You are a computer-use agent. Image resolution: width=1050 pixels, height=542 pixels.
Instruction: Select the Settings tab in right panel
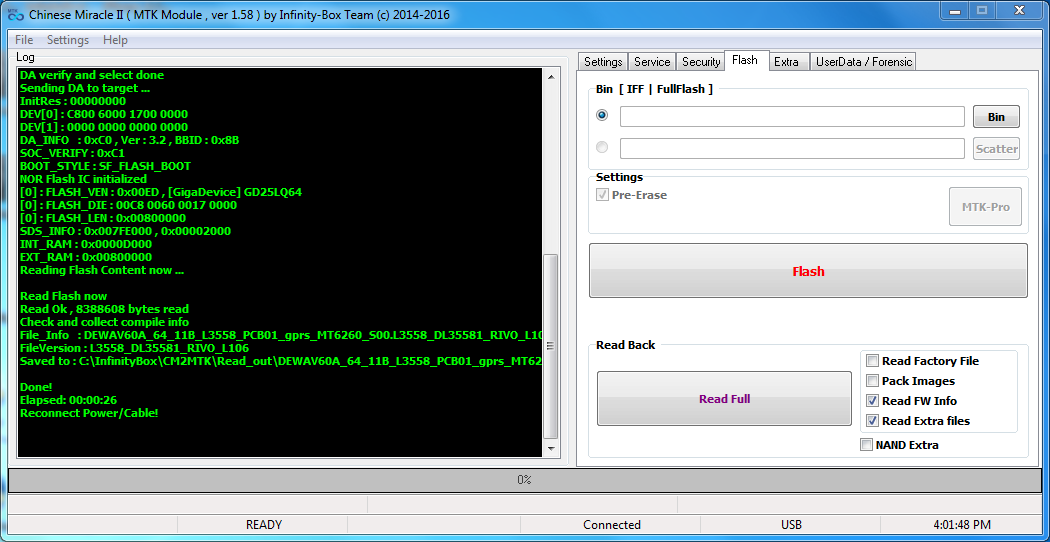[603, 62]
